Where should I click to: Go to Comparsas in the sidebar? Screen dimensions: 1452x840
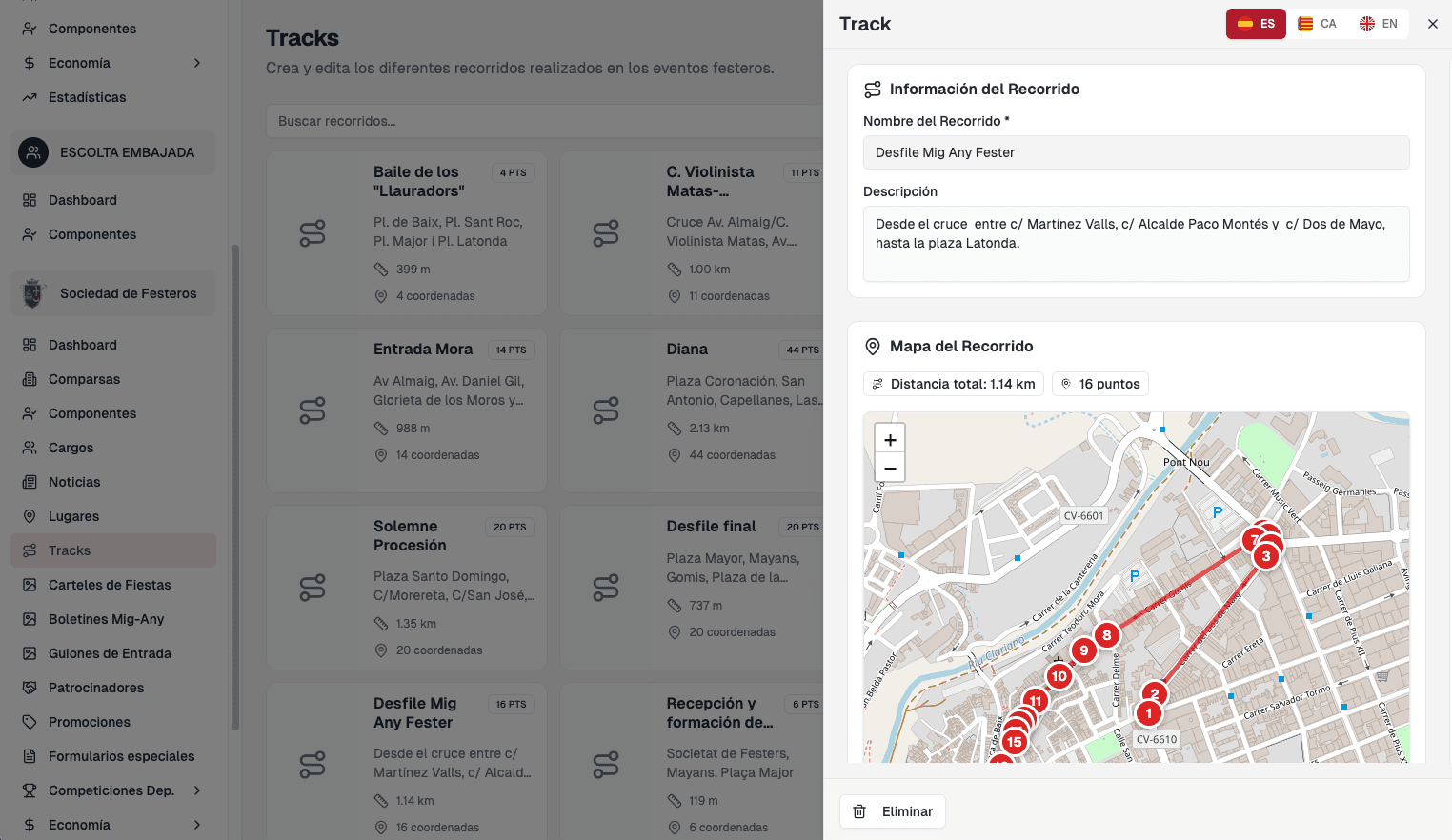point(84,379)
